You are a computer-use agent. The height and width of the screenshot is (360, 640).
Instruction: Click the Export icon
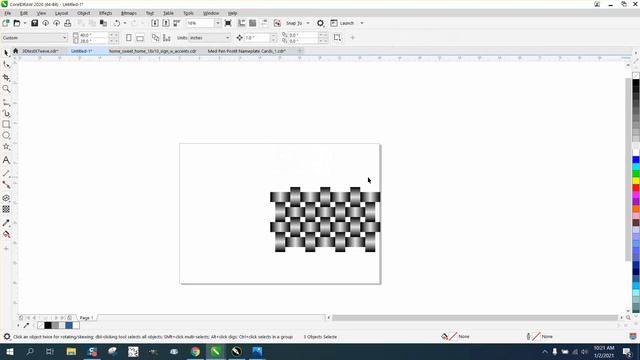click(166, 23)
